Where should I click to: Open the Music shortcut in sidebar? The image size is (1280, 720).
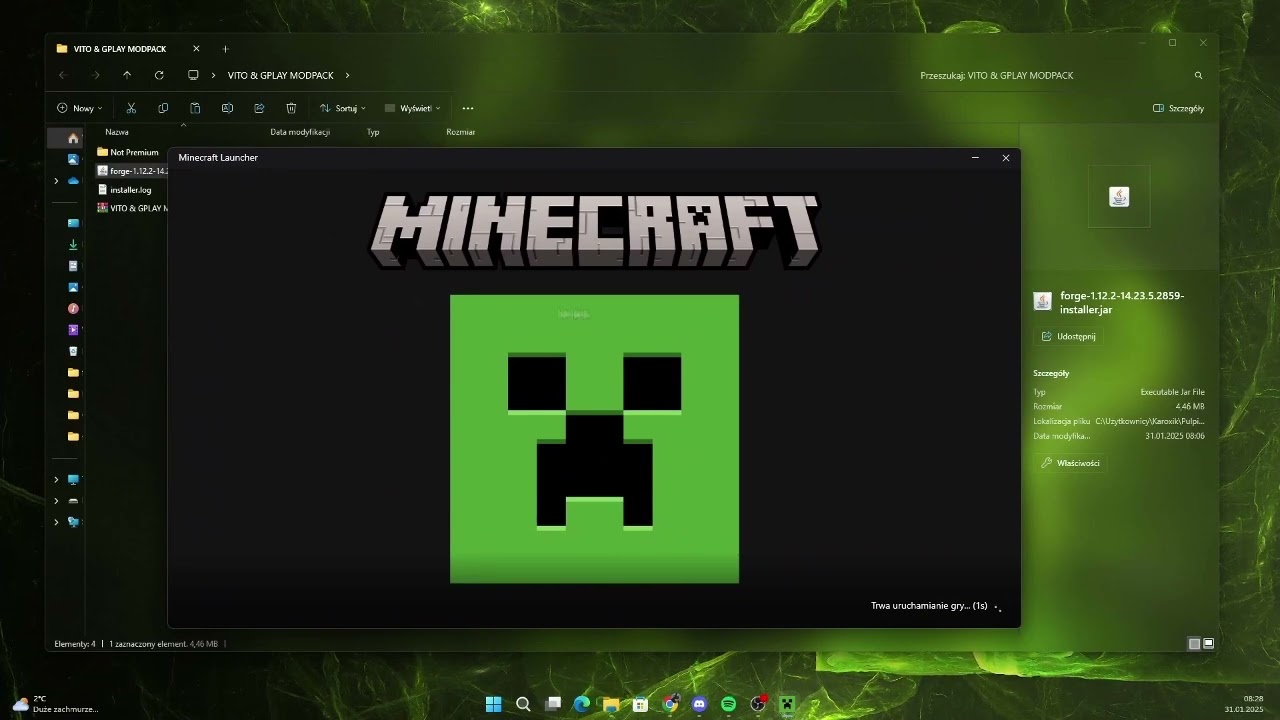coord(73,308)
